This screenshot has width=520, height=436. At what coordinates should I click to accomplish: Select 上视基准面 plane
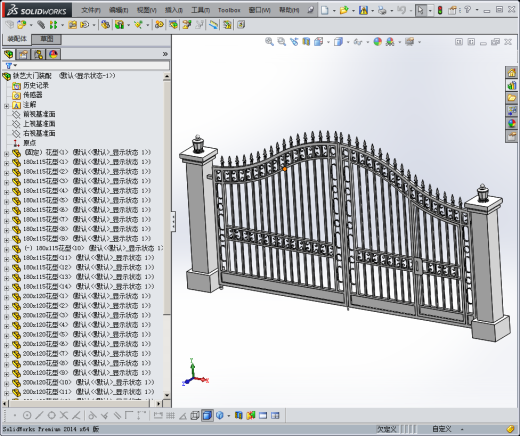39,124
